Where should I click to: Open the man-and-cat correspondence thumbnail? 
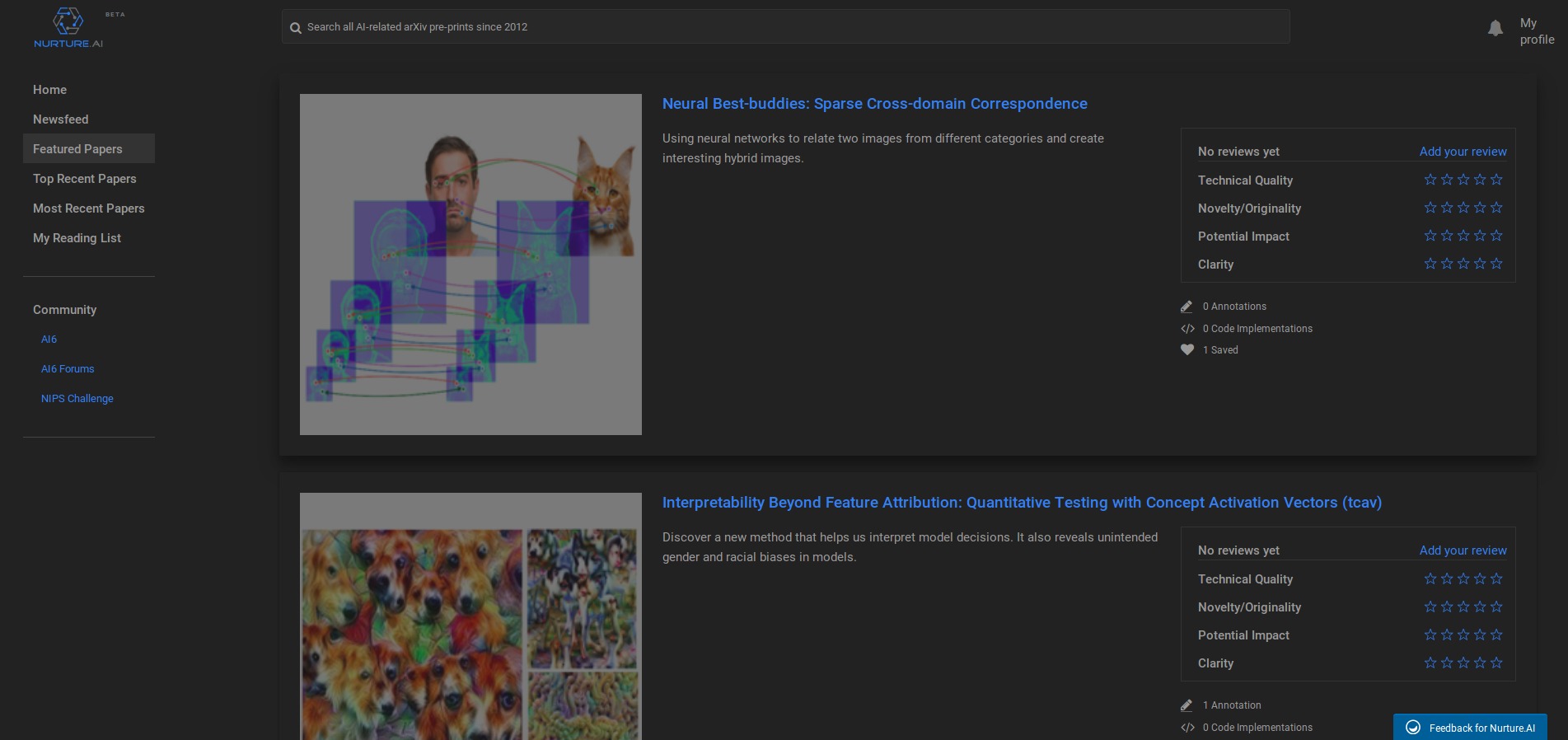point(470,265)
